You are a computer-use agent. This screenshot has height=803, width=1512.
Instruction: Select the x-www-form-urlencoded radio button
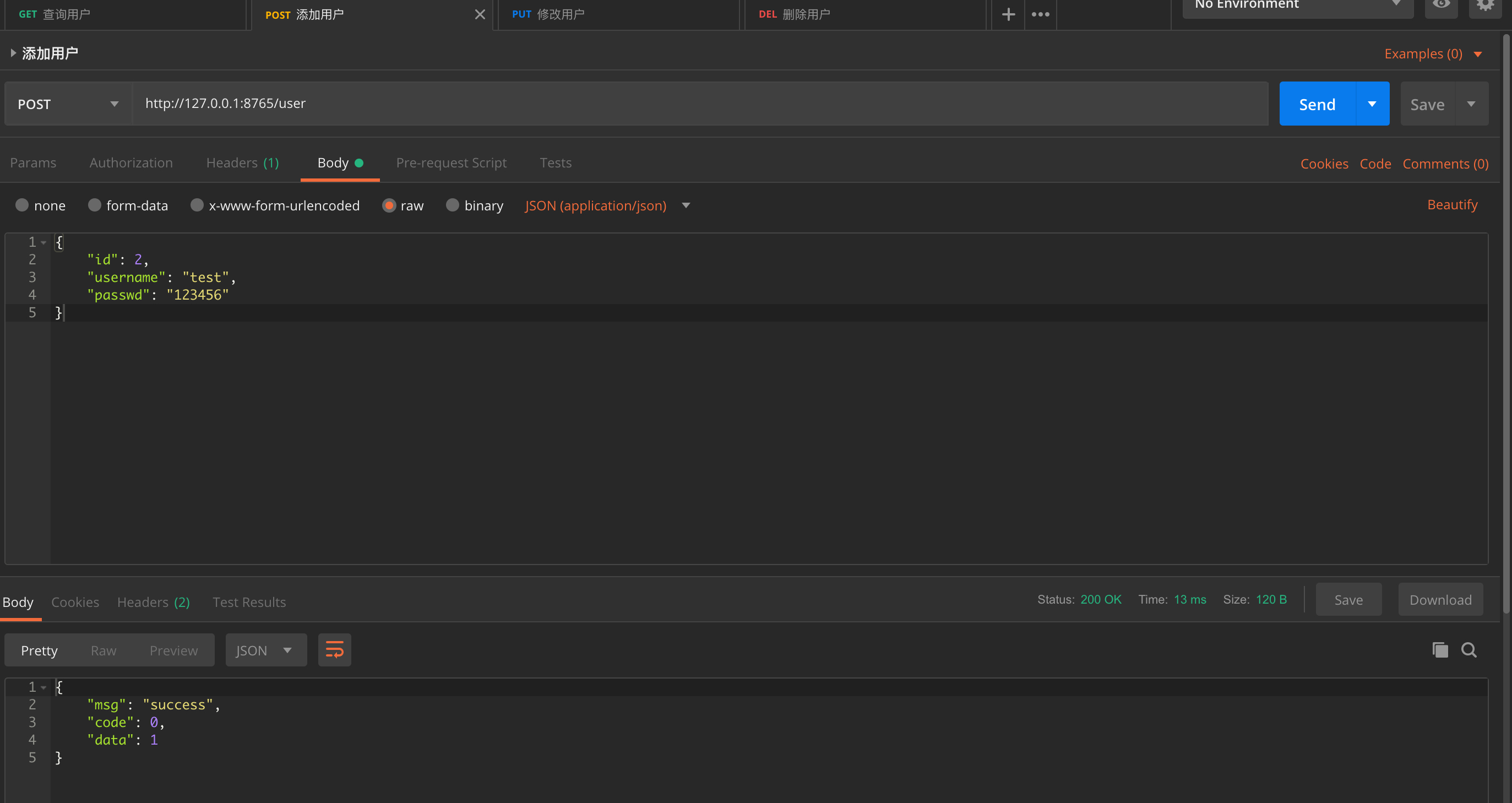pos(197,205)
